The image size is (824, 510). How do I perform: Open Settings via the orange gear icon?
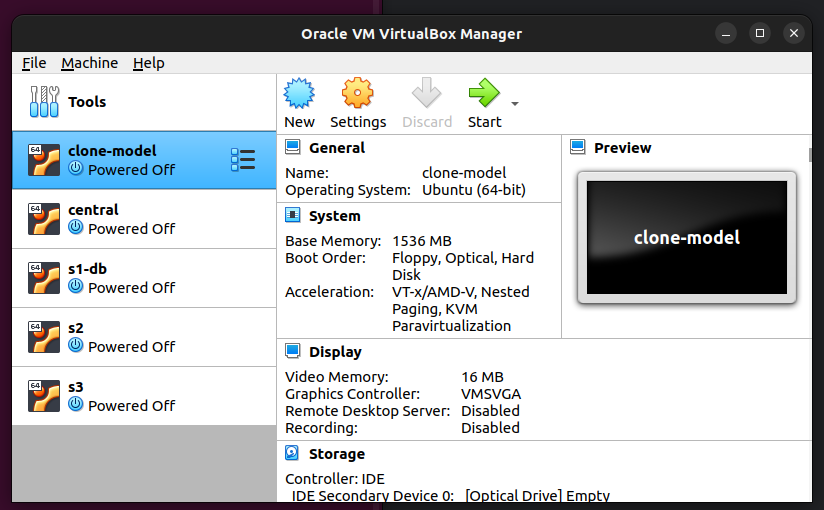357,93
